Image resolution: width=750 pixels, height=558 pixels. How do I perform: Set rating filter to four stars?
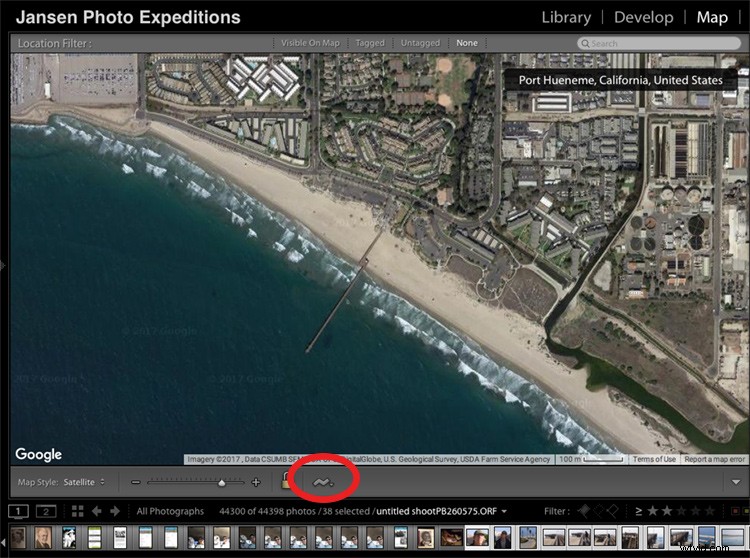[695, 512]
